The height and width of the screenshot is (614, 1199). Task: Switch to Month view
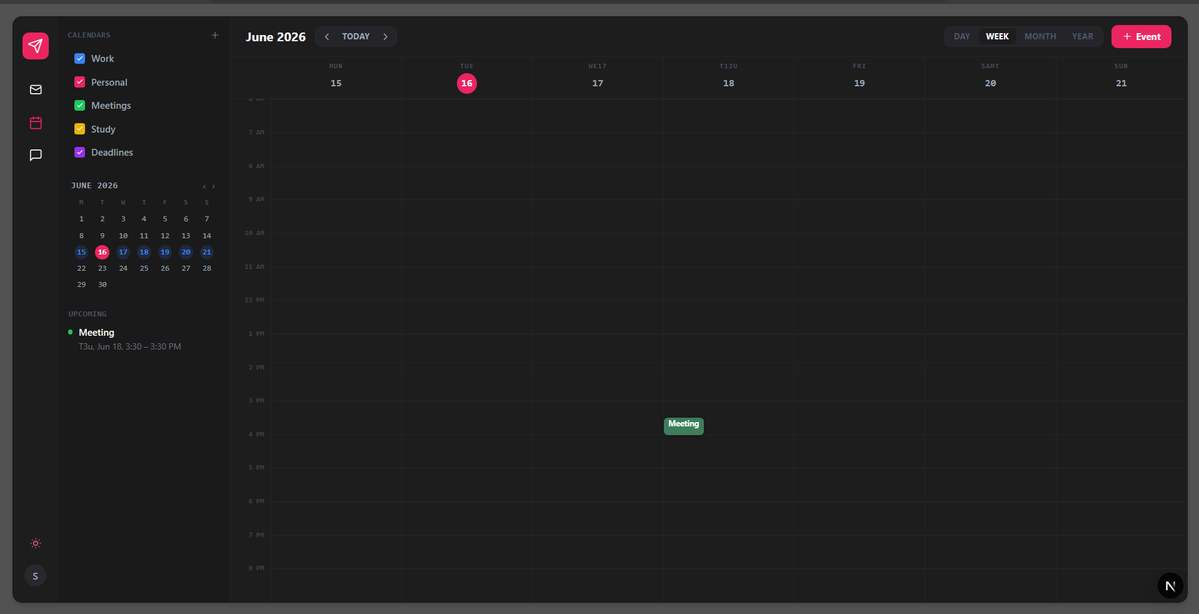coord(1040,37)
